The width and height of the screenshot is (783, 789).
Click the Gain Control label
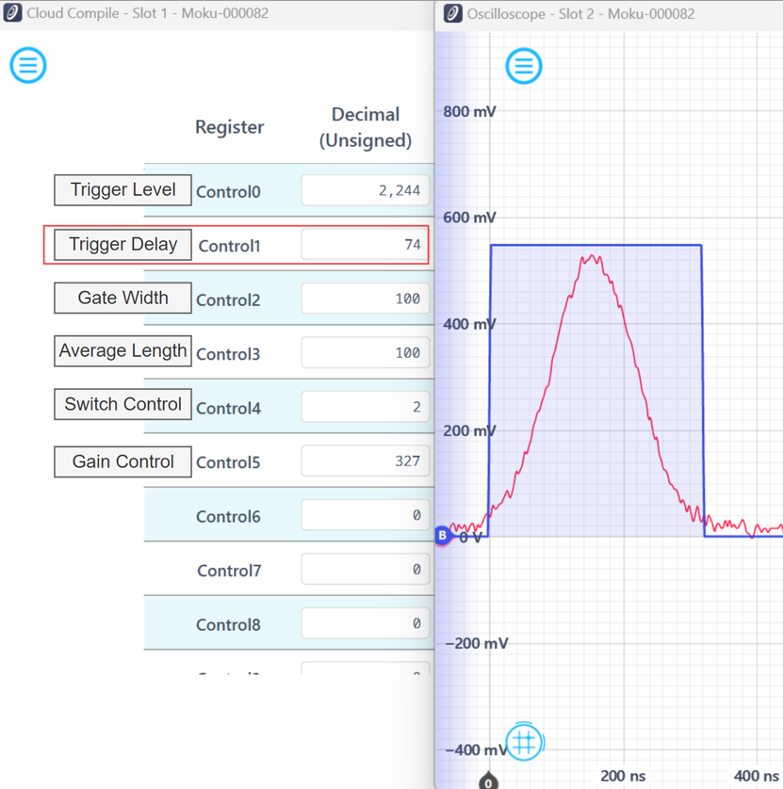click(122, 462)
